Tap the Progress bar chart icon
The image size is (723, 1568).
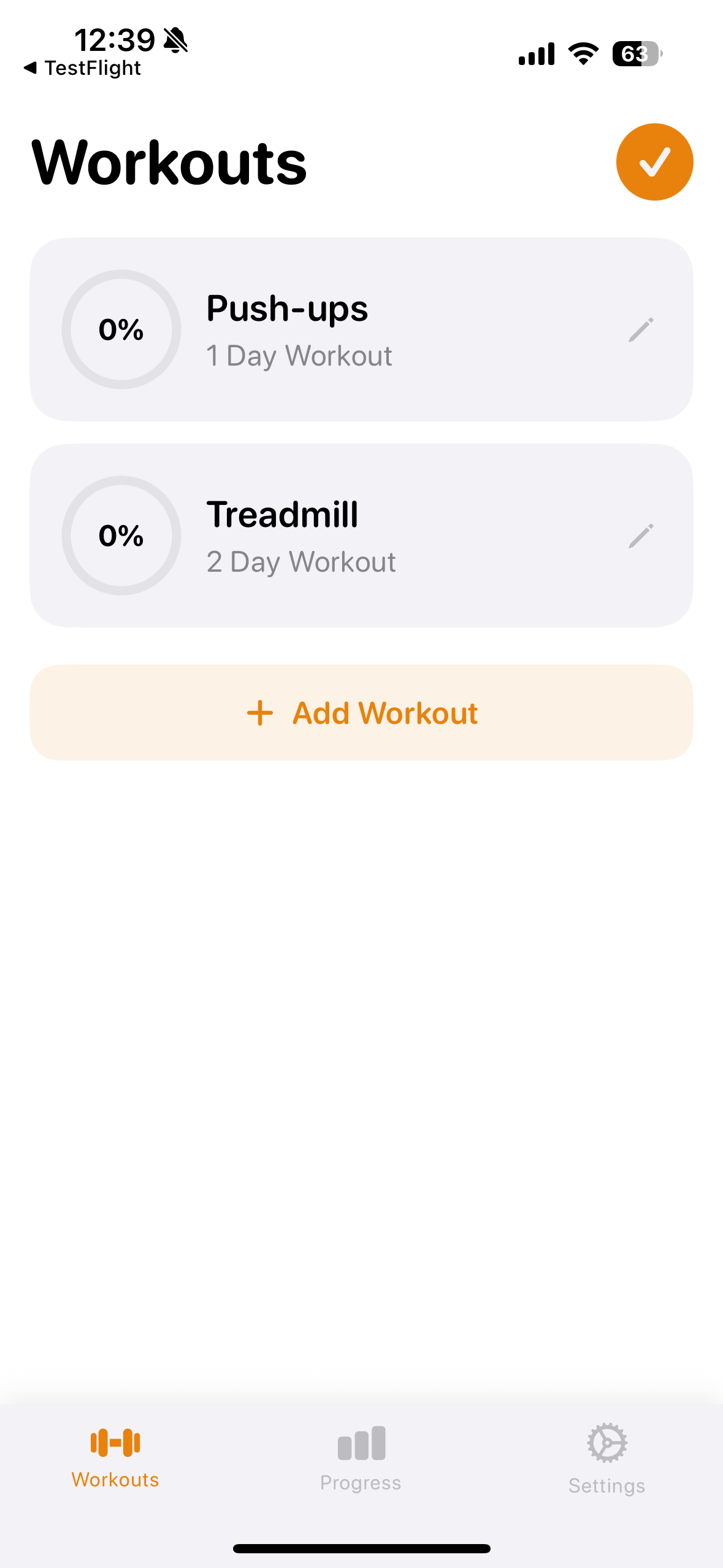pyautogui.click(x=361, y=1443)
